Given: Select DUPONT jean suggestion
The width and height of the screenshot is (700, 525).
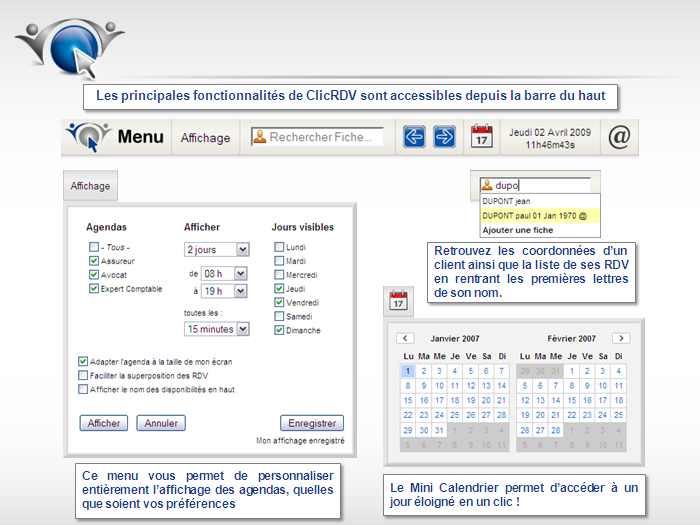Looking at the screenshot, I should point(540,201).
